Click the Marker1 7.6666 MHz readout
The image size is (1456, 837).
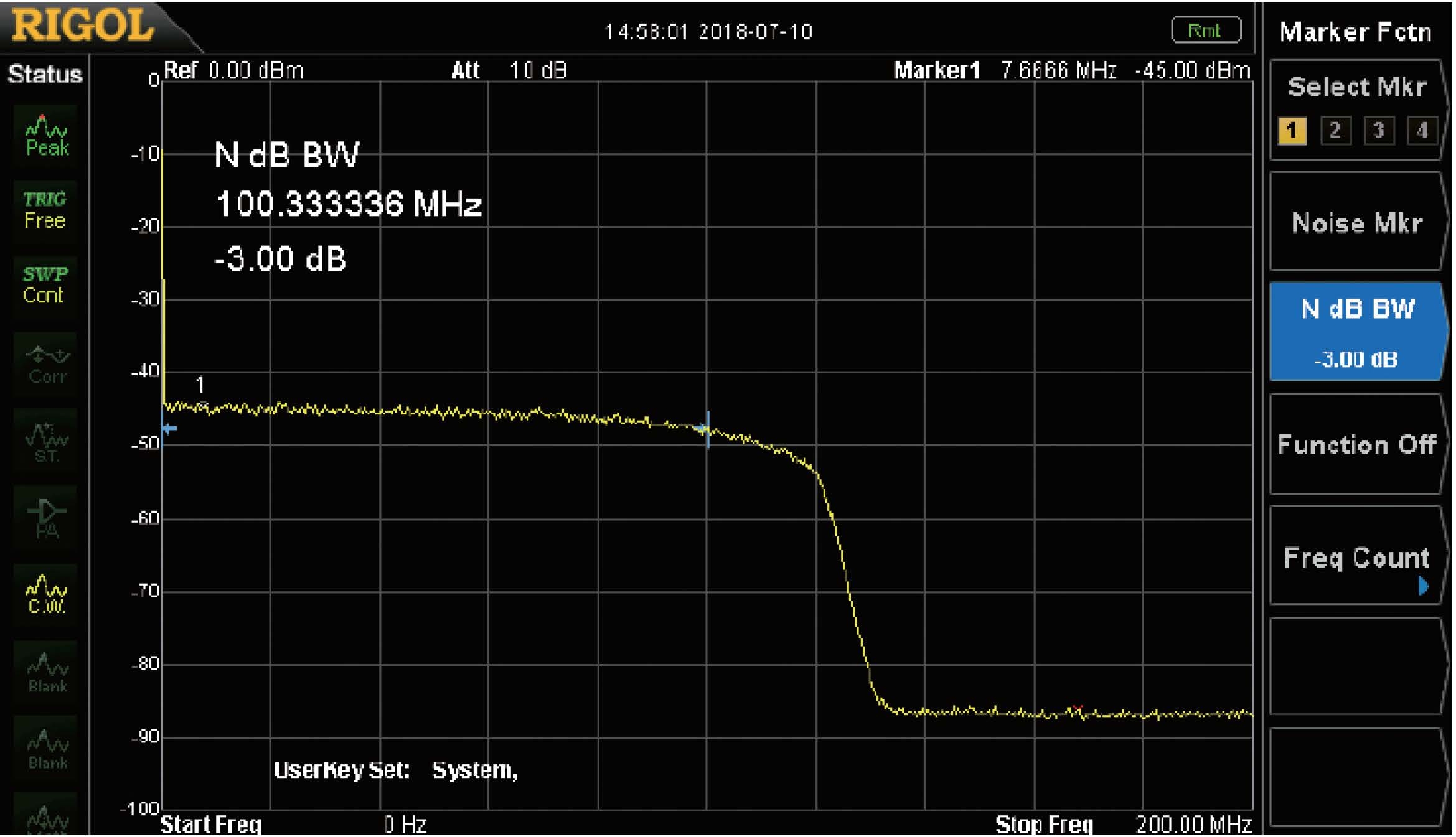pos(1005,70)
